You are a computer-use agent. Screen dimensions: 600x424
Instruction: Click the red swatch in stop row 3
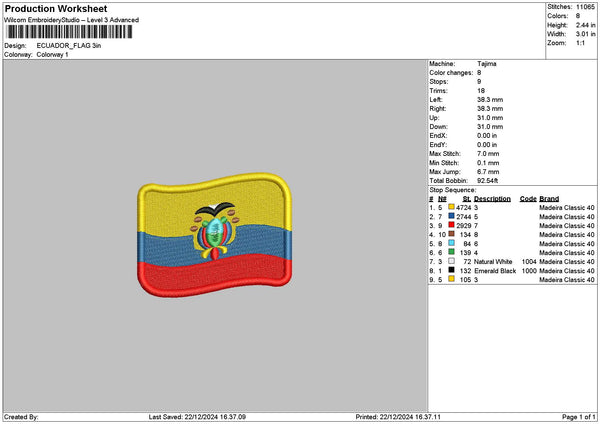tap(451, 225)
